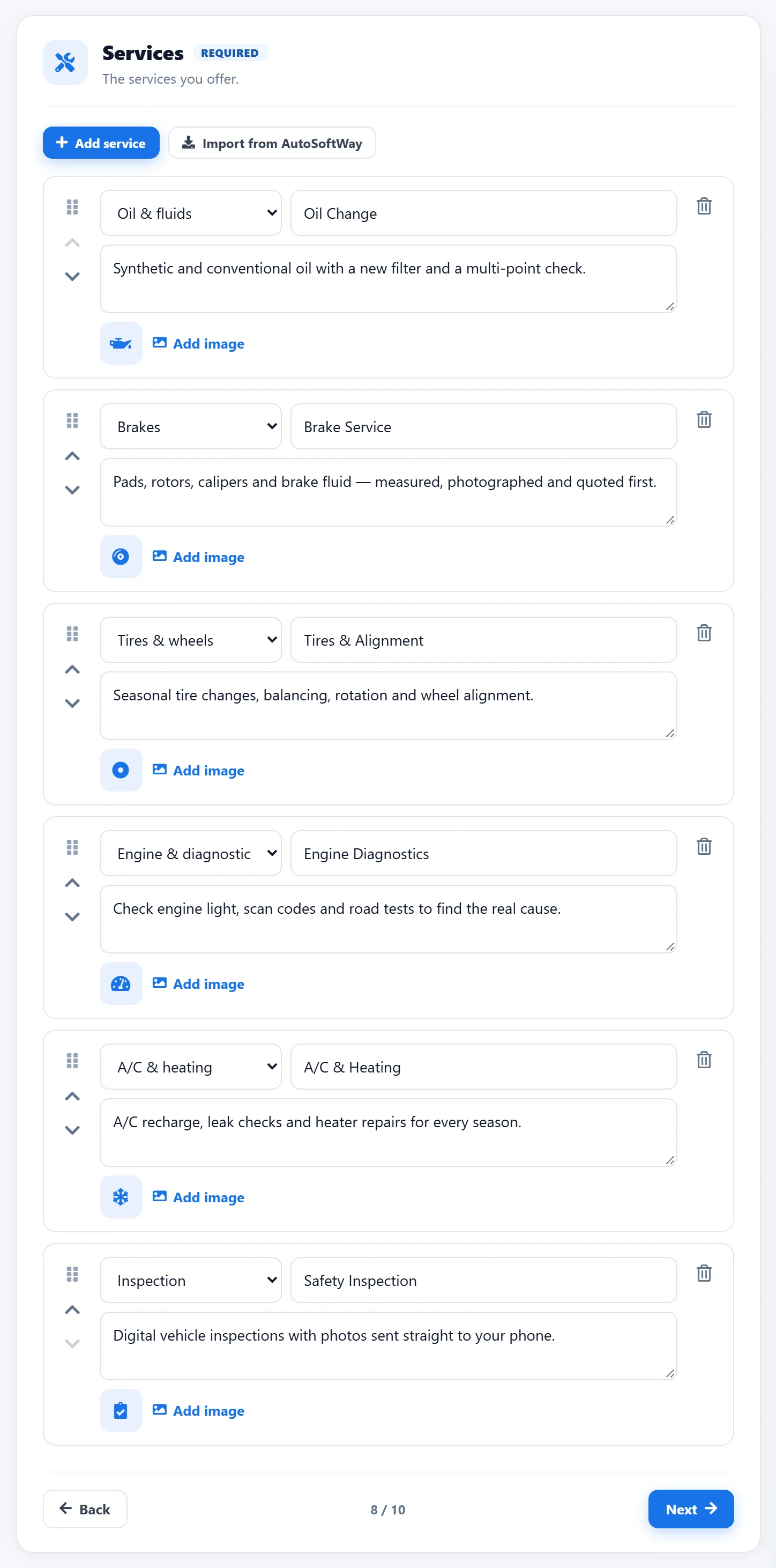Image resolution: width=776 pixels, height=1568 pixels.
Task: Delete the Brake Service entry
Action: coord(704,419)
